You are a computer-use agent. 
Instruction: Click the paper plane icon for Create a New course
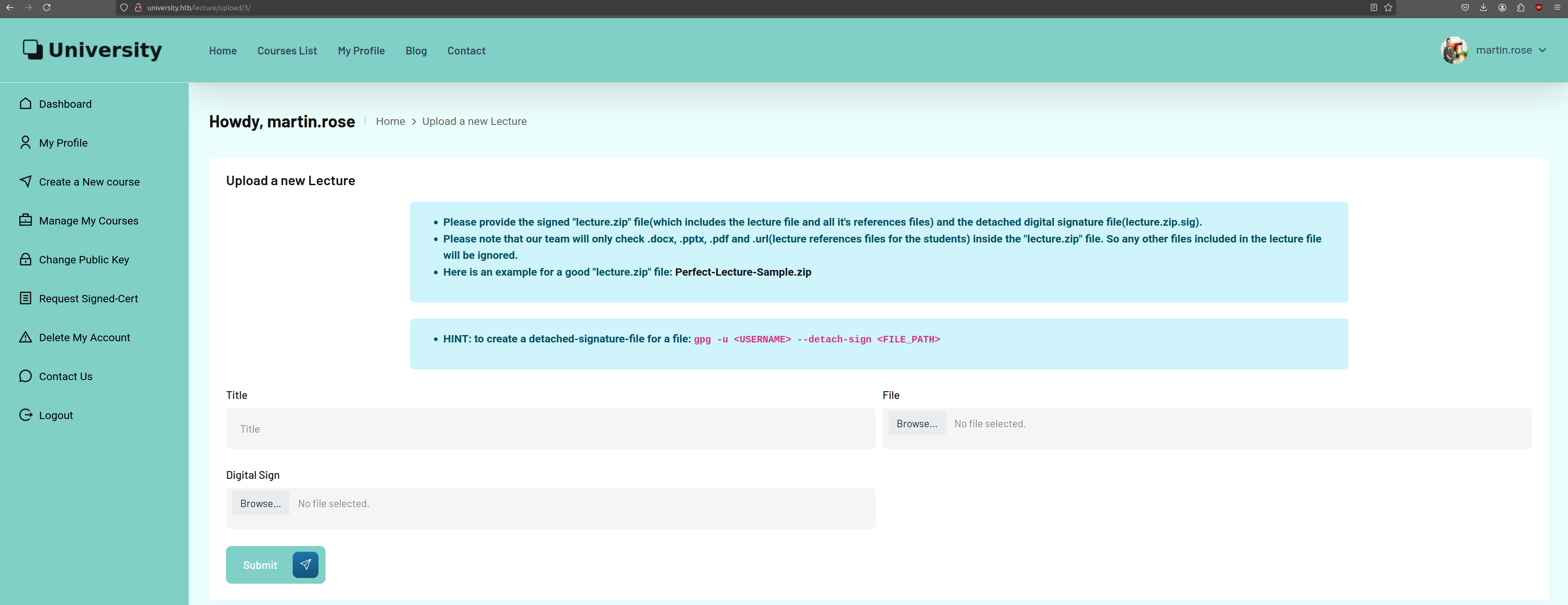[x=25, y=181]
